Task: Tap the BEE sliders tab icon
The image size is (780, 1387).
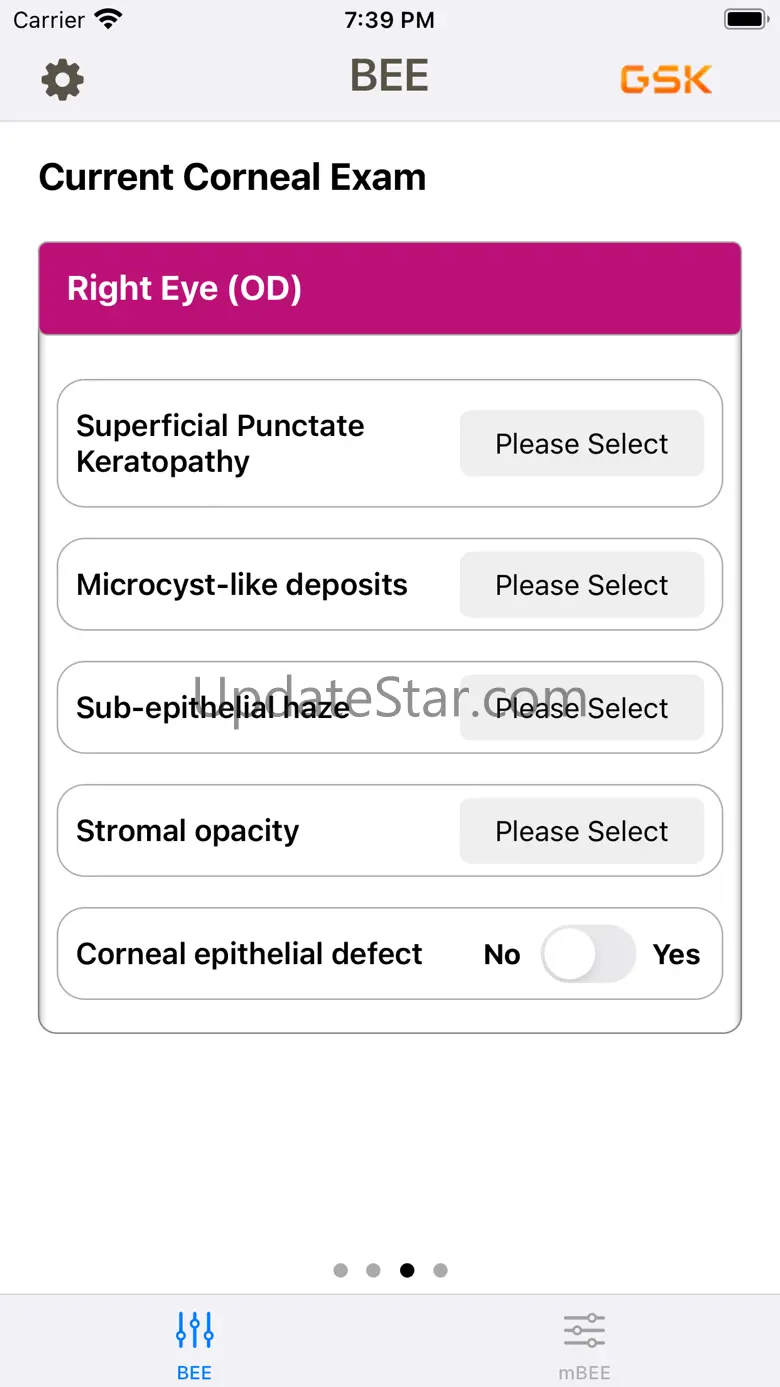Action: pos(194,1330)
